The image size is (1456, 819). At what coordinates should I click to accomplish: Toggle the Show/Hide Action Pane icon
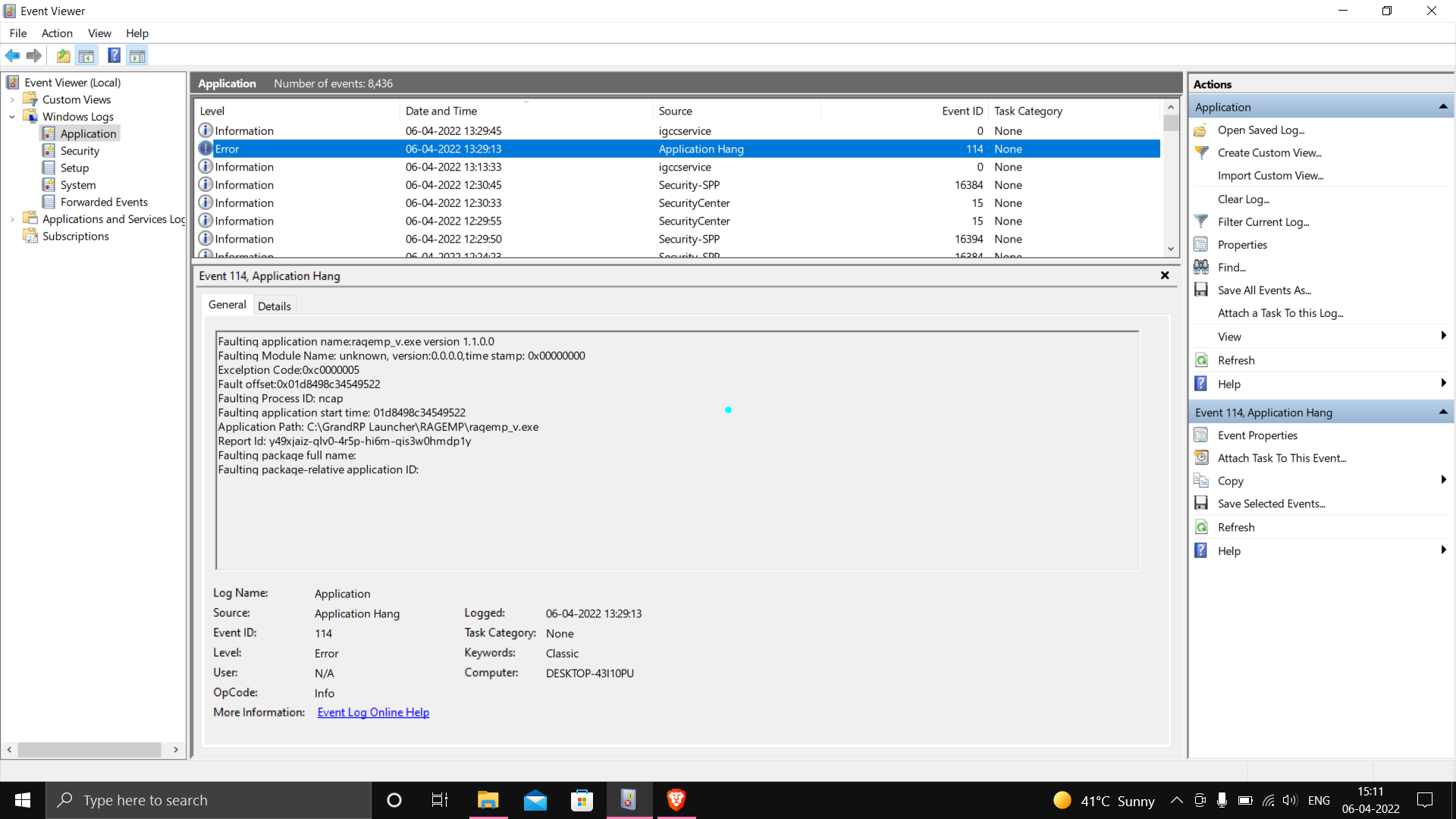click(x=137, y=55)
